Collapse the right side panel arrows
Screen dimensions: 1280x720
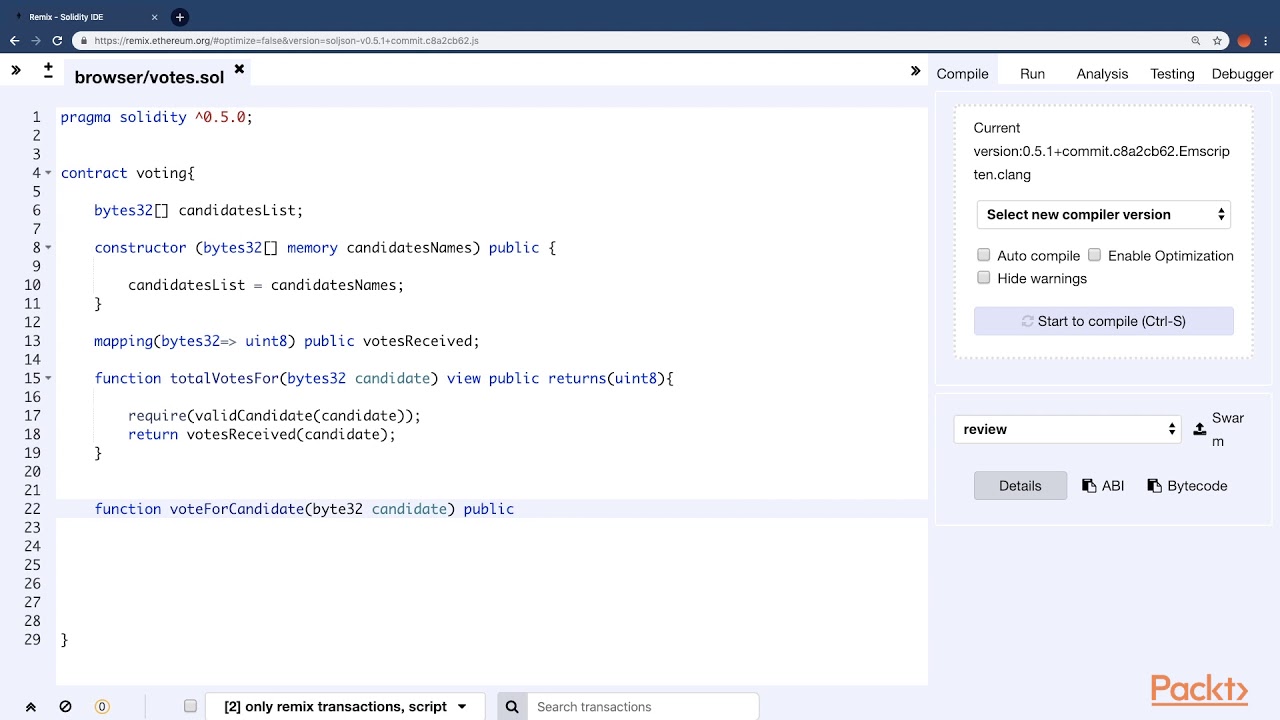pyautogui.click(x=915, y=71)
